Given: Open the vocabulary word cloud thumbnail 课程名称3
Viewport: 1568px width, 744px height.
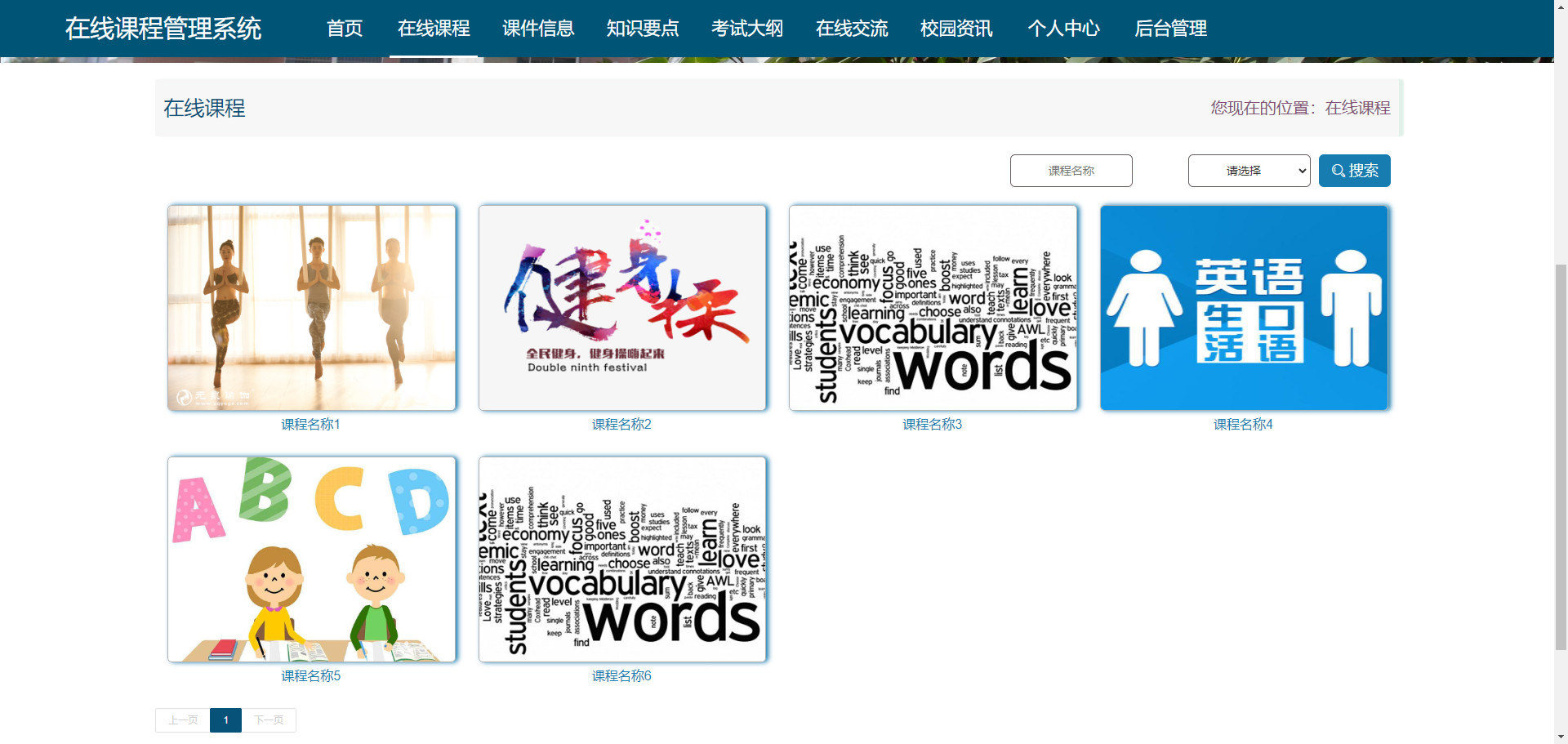Looking at the screenshot, I should [x=933, y=308].
